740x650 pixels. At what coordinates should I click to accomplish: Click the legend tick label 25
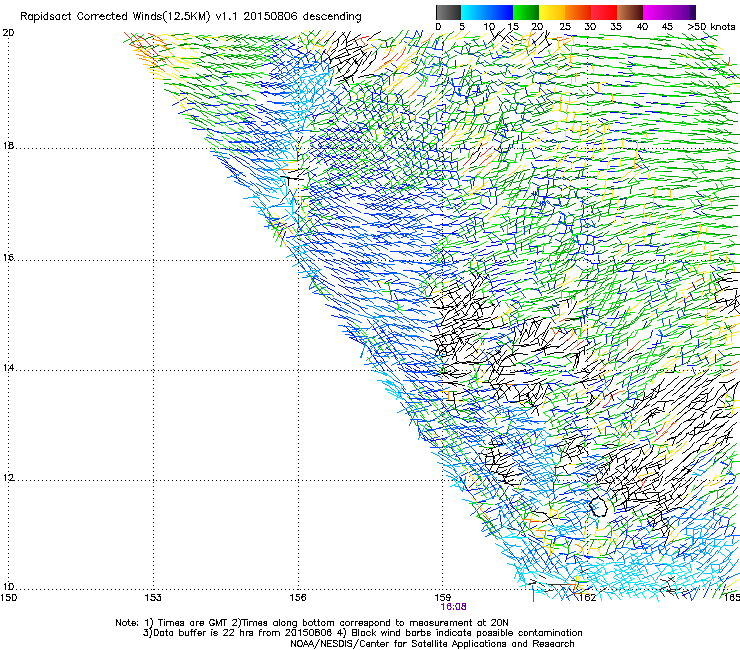(x=564, y=27)
